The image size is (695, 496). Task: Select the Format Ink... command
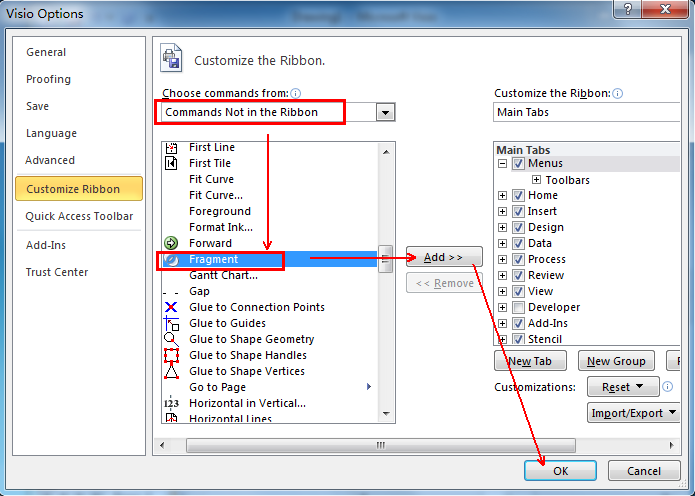269,227
